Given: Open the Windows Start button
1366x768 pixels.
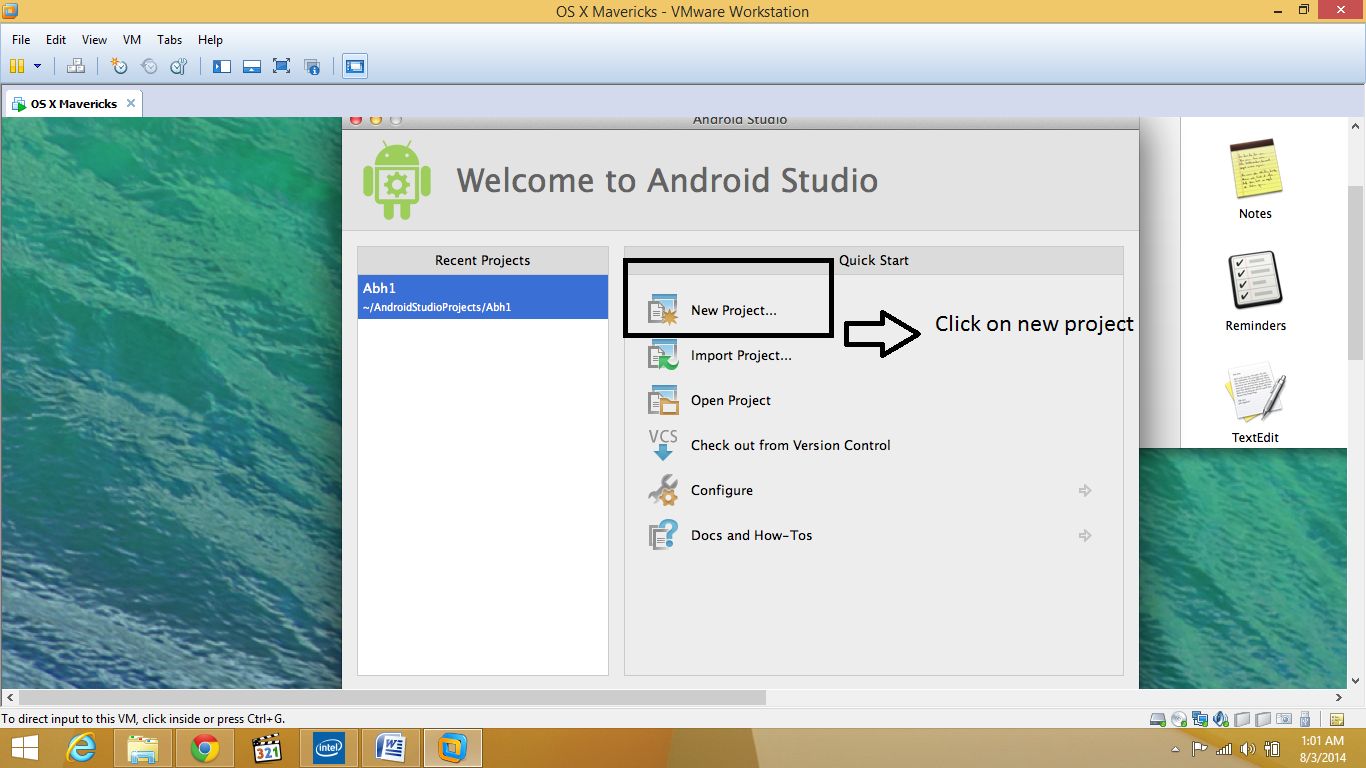Looking at the screenshot, I should [x=24, y=748].
